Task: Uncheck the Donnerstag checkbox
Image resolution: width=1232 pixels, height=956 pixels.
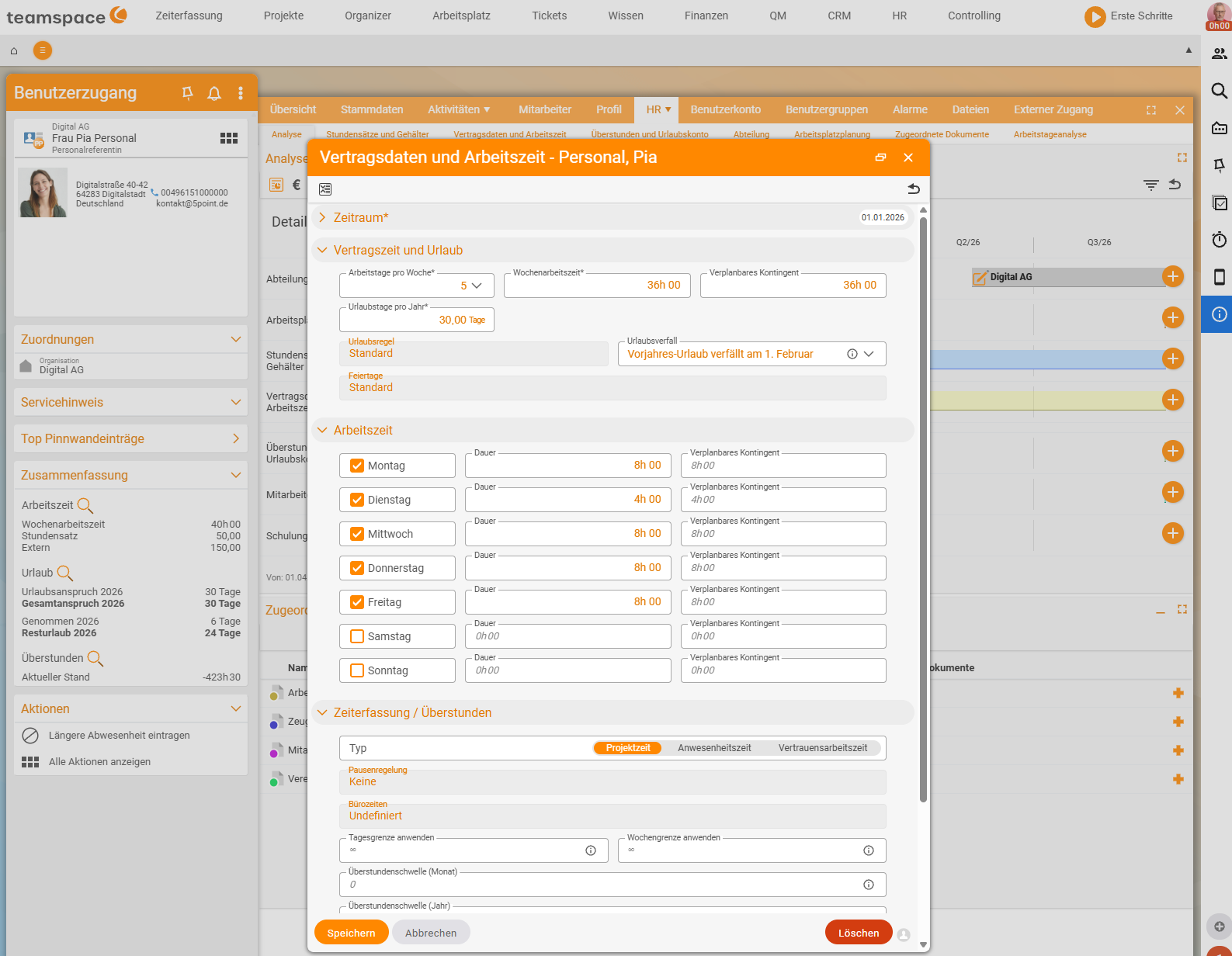Action: click(357, 568)
